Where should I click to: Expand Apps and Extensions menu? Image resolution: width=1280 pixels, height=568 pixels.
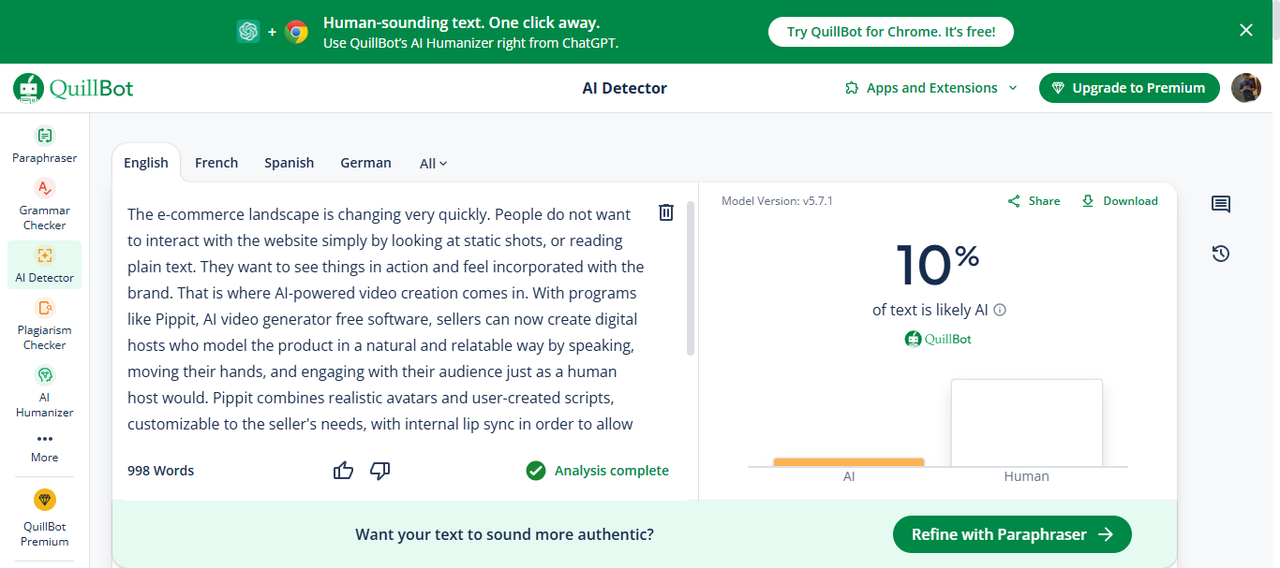931,88
